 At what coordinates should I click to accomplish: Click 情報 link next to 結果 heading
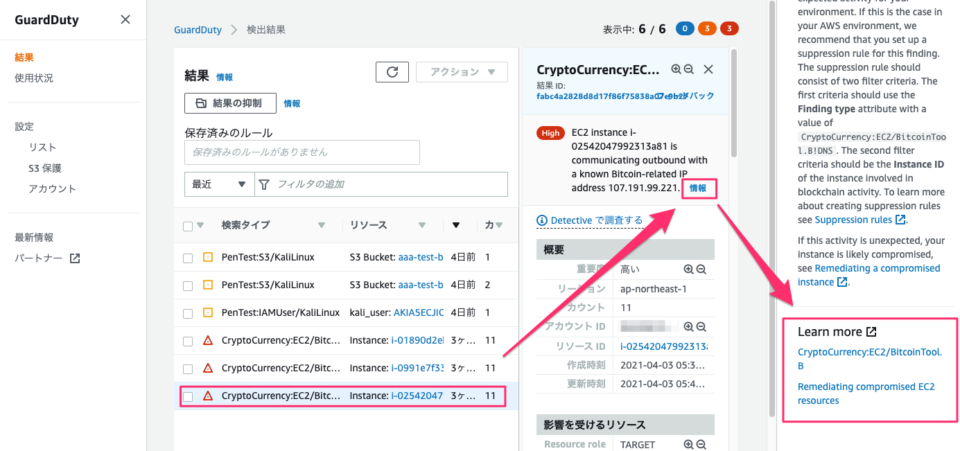pos(224,77)
